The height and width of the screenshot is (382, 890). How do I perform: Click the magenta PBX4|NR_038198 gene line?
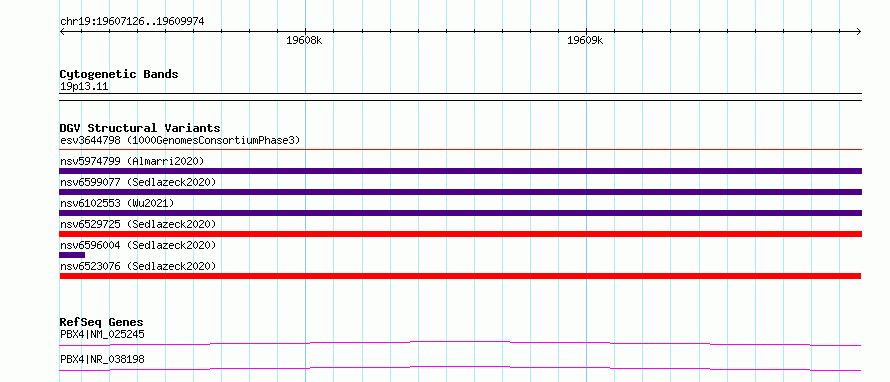click(x=460, y=368)
